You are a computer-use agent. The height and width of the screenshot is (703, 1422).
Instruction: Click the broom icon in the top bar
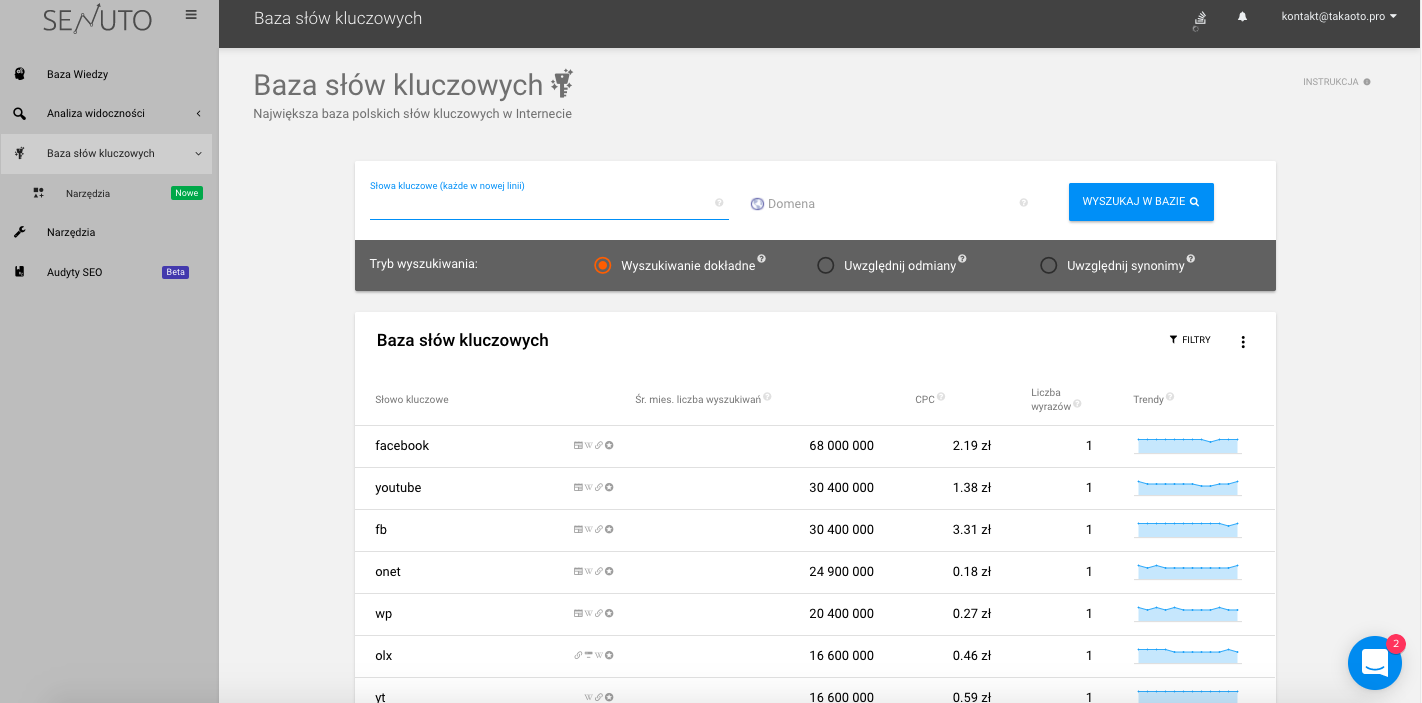click(1199, 20)
